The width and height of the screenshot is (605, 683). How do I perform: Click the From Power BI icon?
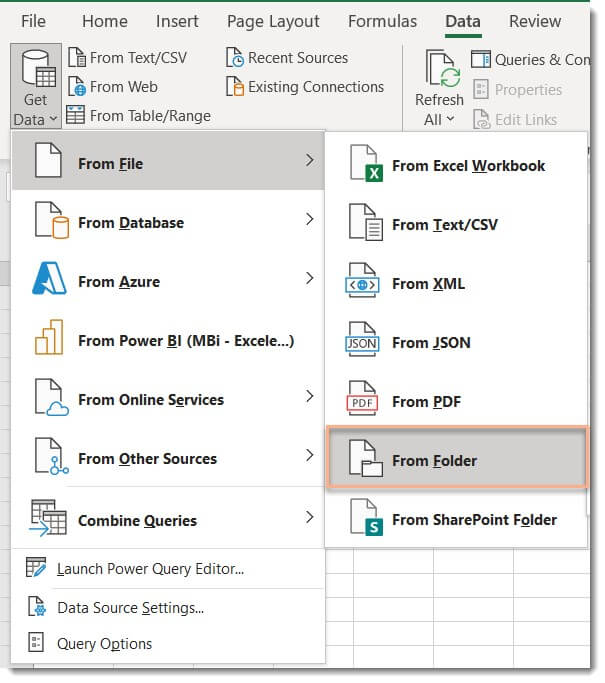(49, 338)
